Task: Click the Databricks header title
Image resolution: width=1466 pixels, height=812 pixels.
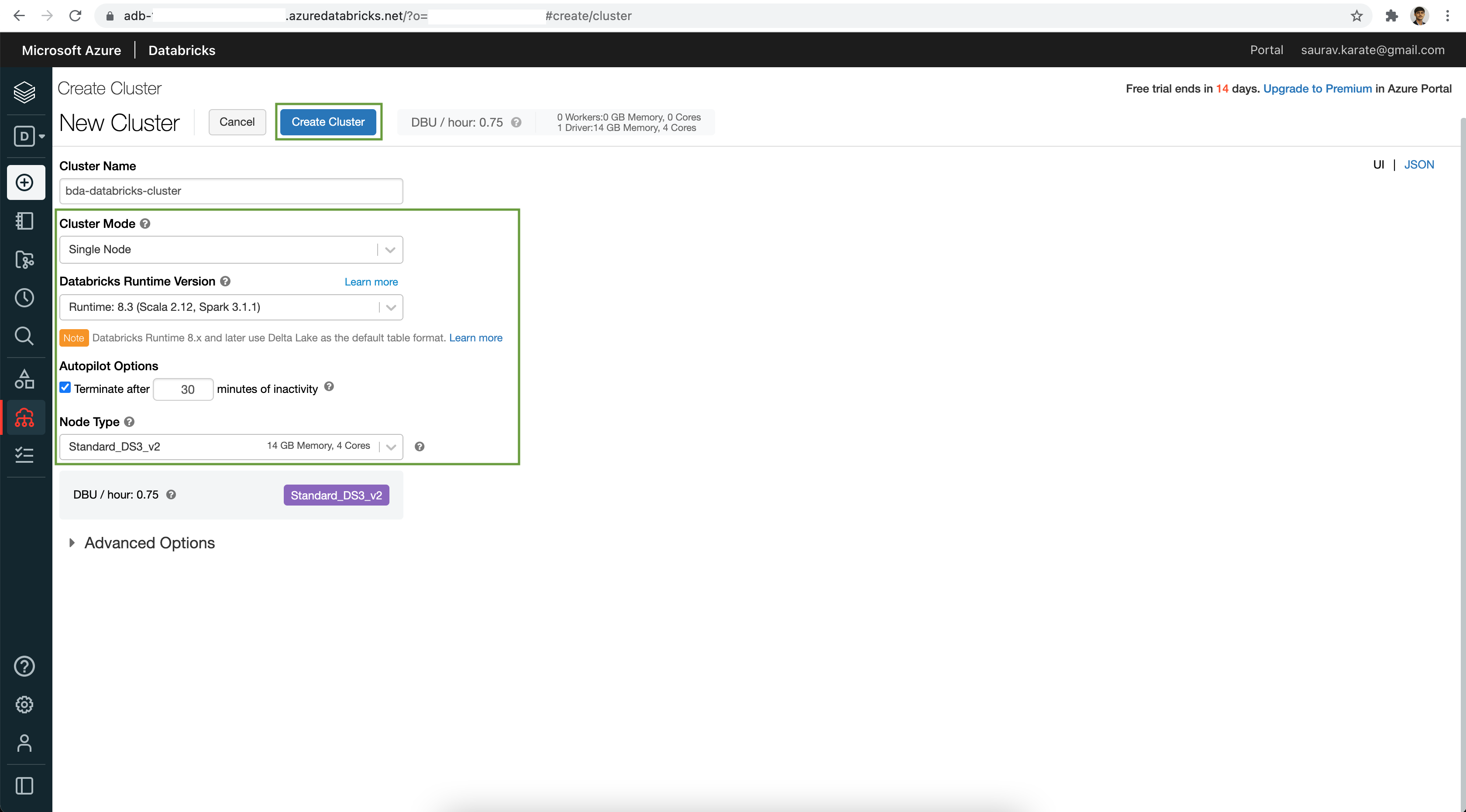Action: click(x=182, y=50)
